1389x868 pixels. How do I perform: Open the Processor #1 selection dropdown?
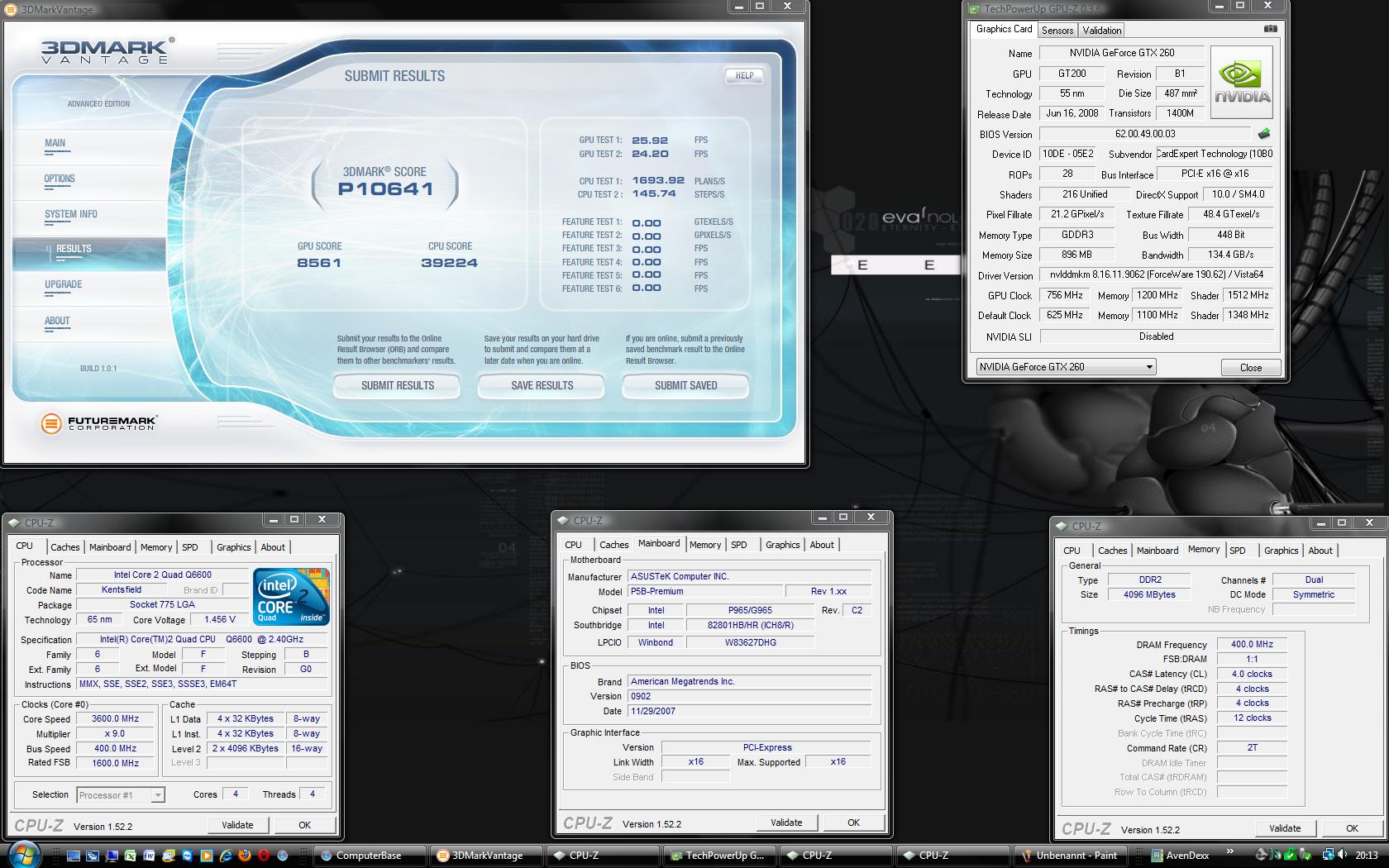121,794
